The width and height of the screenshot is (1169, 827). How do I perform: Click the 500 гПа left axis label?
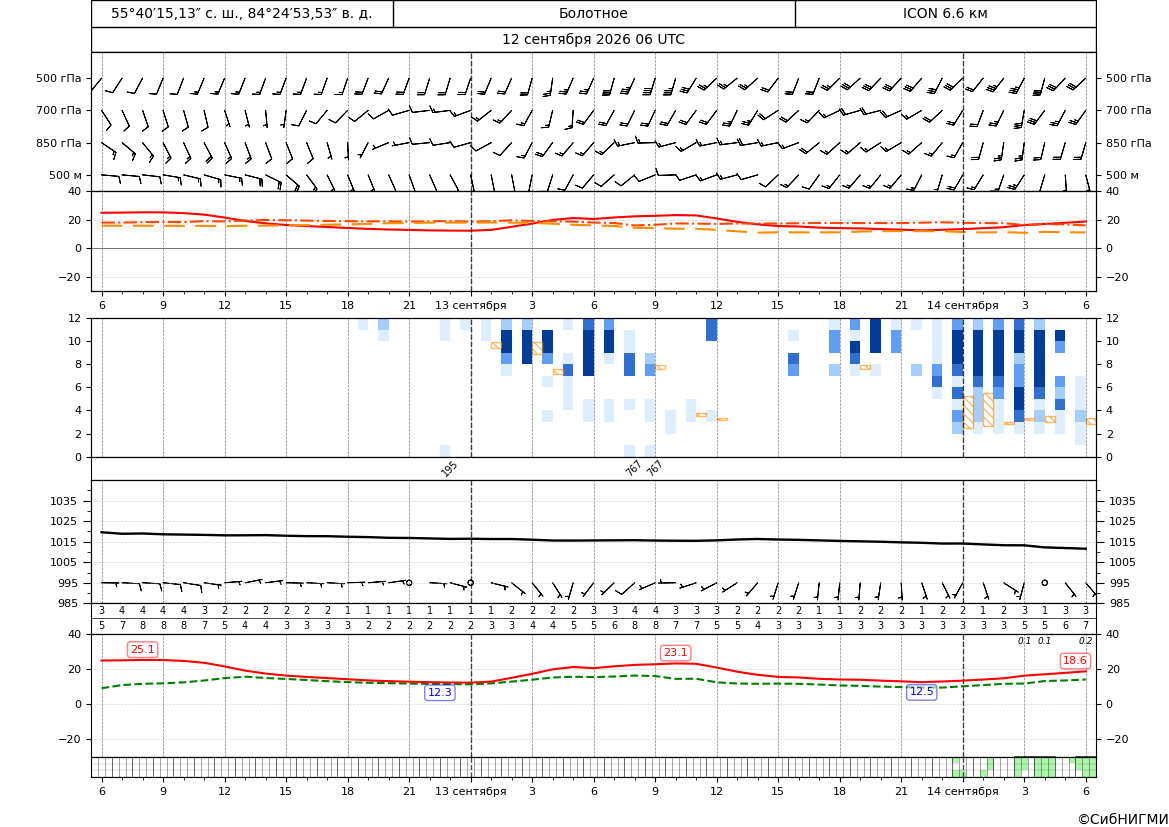pyautogui.click(x=59, y=78)
